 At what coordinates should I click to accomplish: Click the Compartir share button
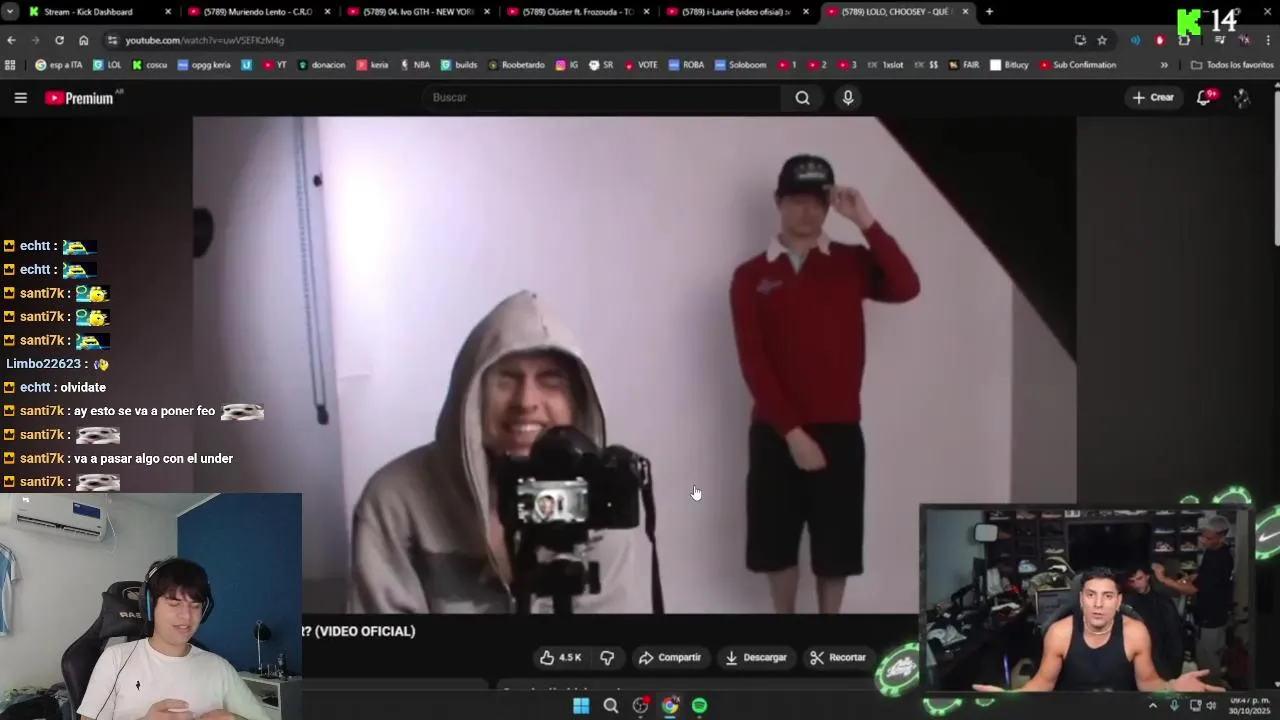click(x=669, y=657)
